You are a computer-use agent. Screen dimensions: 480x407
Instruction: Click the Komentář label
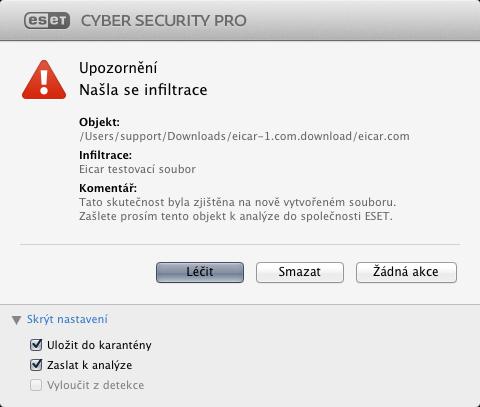pos(108,188)
